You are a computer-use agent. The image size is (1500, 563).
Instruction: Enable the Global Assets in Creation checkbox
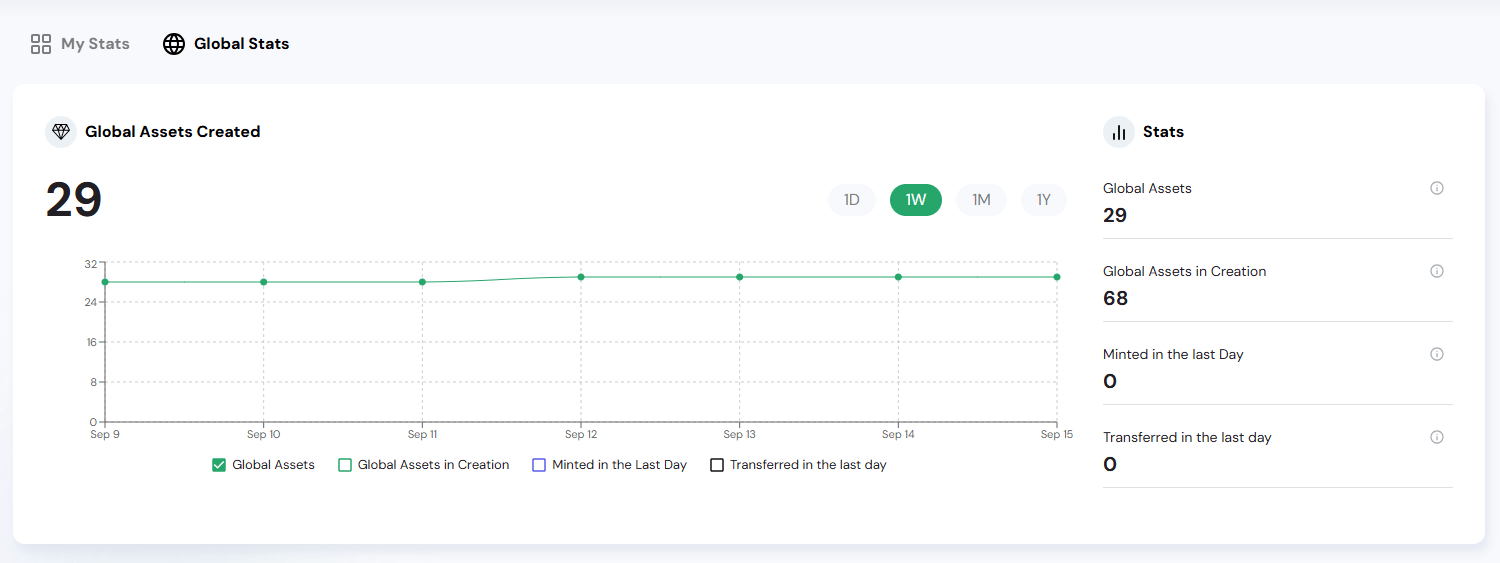click(345, 465)
